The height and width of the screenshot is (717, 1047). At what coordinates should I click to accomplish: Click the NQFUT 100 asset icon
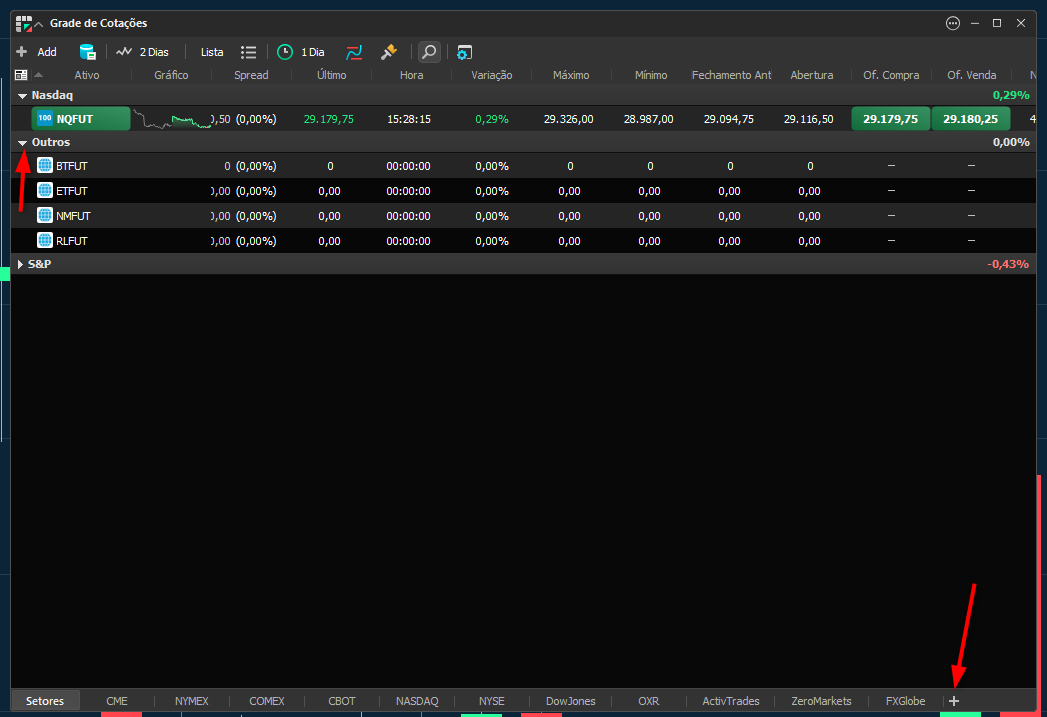point(45,119)
